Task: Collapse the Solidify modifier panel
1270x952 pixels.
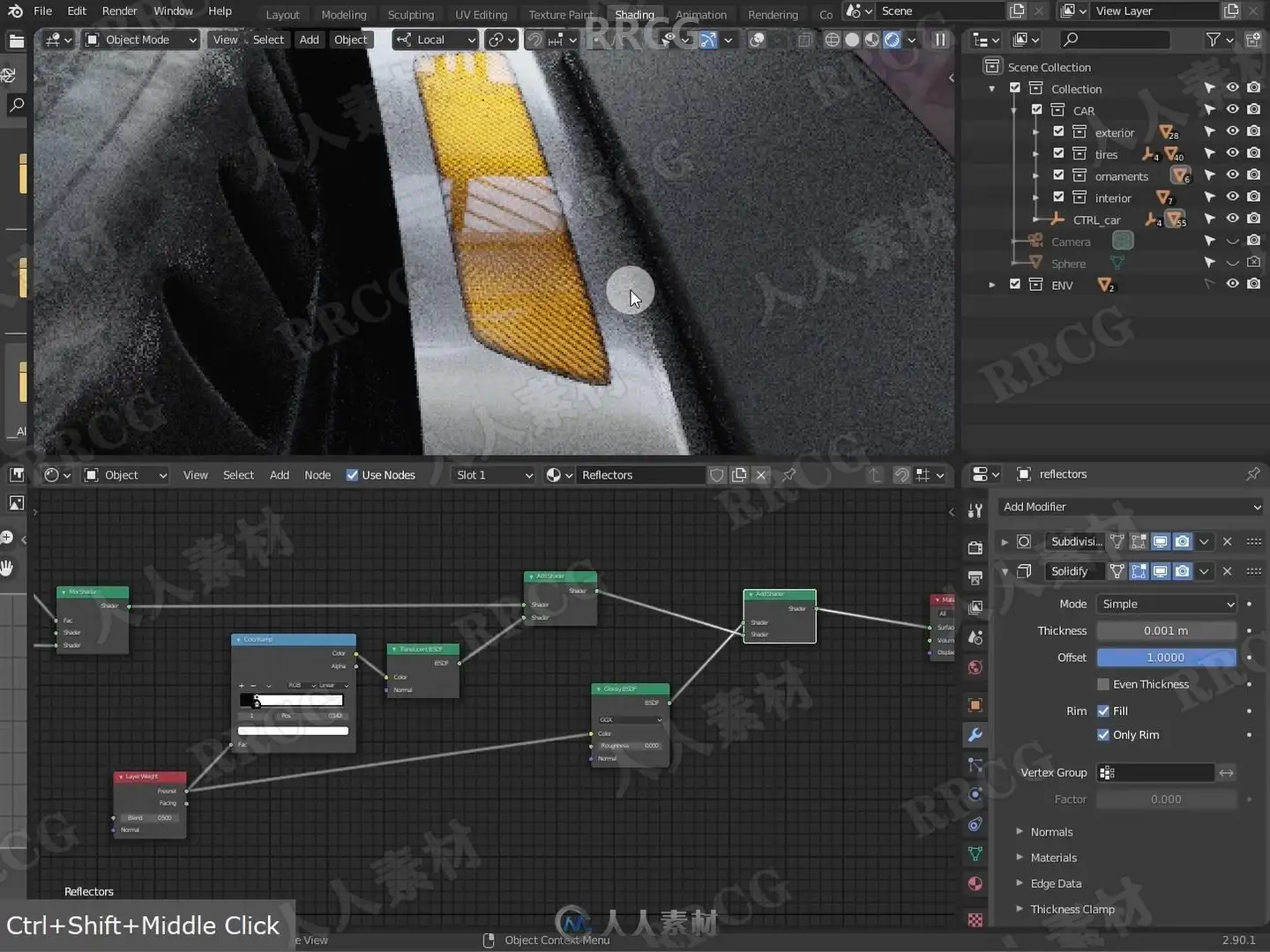Action: 1005,571
